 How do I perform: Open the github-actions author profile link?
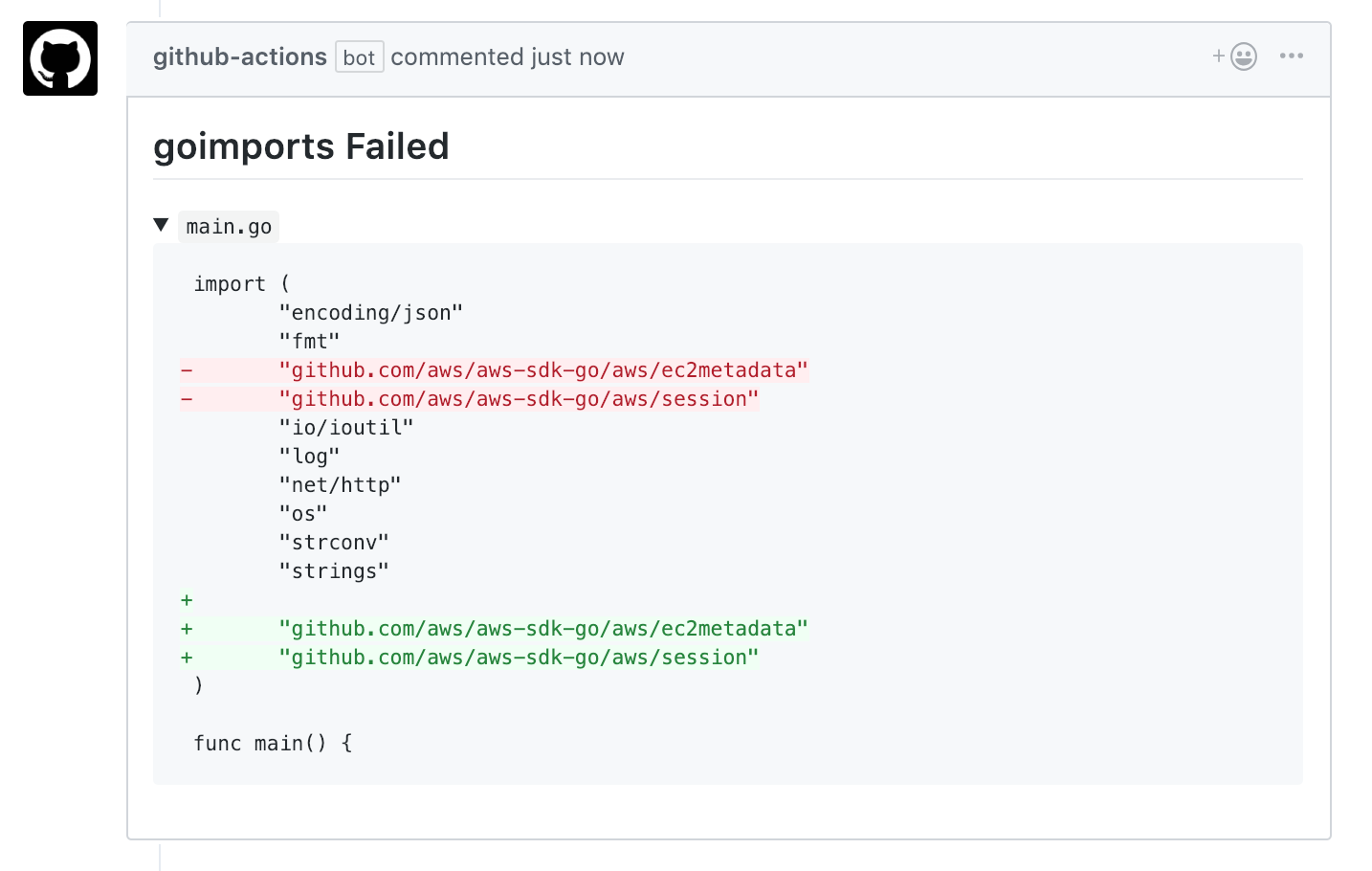240,57
